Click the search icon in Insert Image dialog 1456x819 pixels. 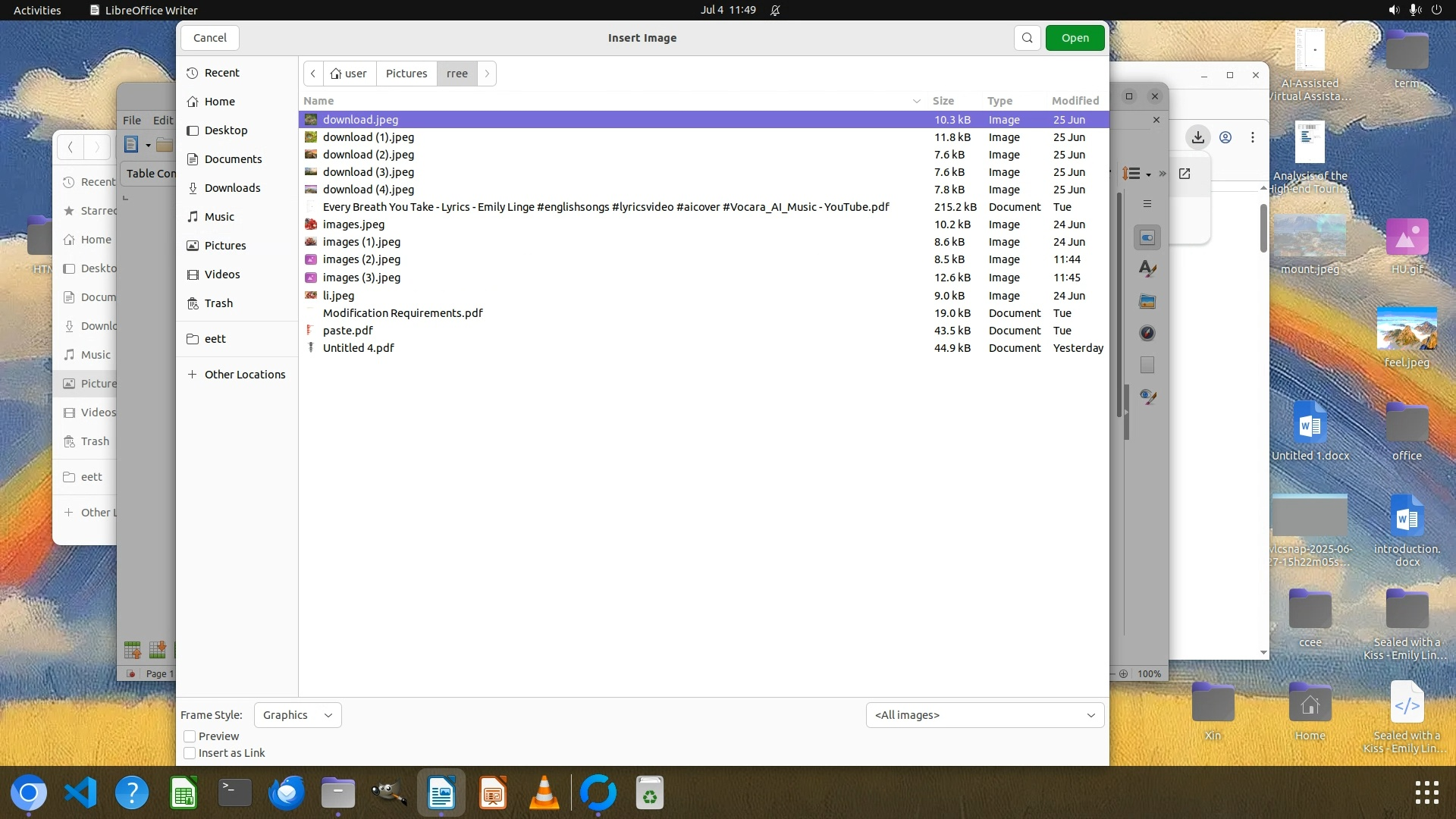[1027, 38]
